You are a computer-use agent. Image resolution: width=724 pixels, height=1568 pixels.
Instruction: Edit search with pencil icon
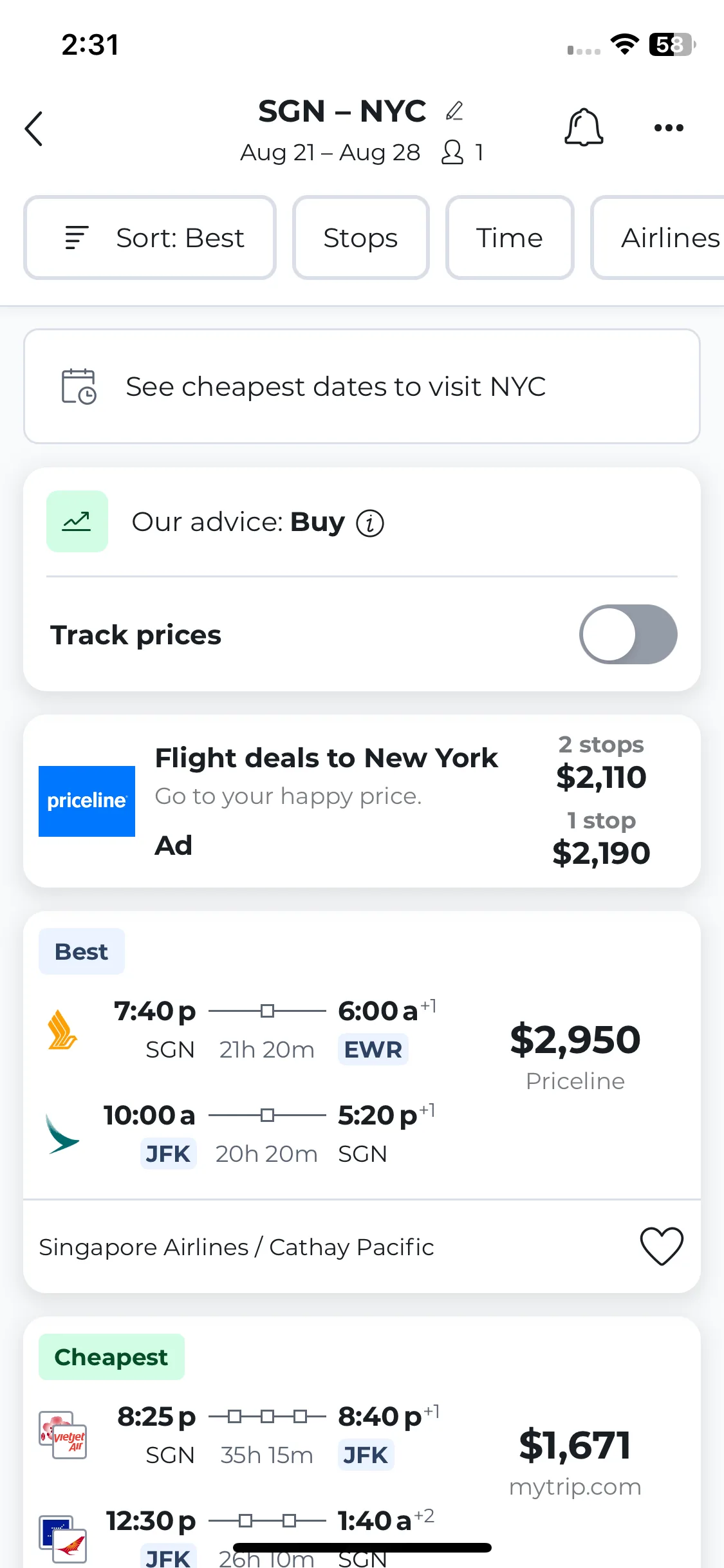(454, 111)
